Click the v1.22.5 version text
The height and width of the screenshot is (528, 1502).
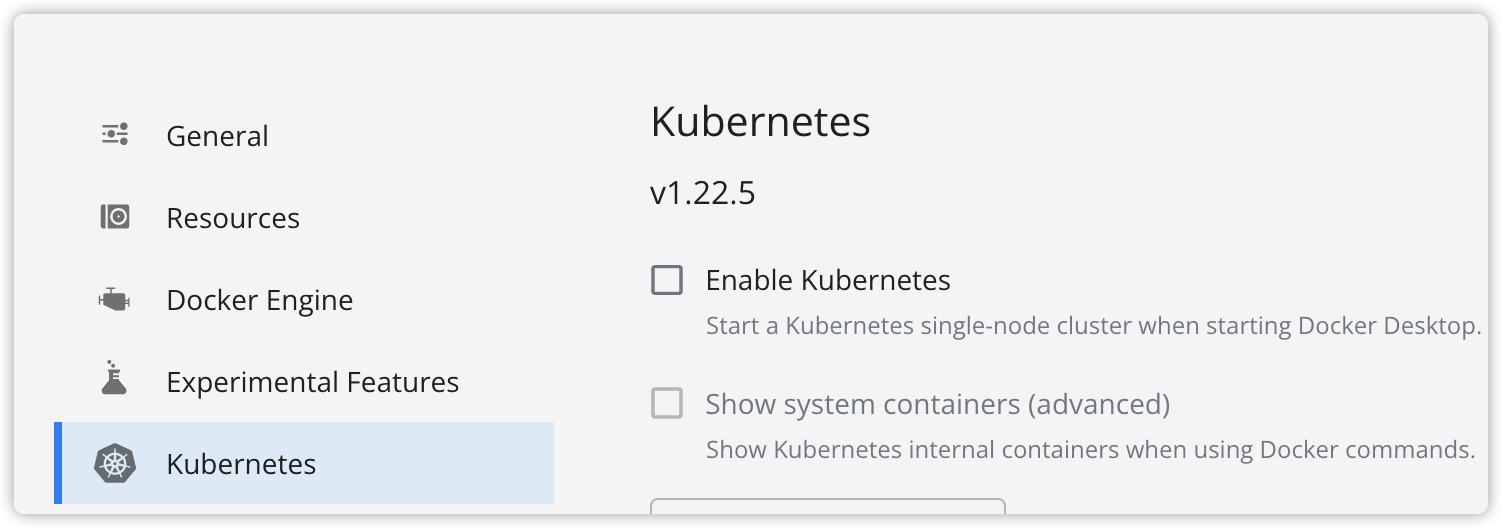703,193
